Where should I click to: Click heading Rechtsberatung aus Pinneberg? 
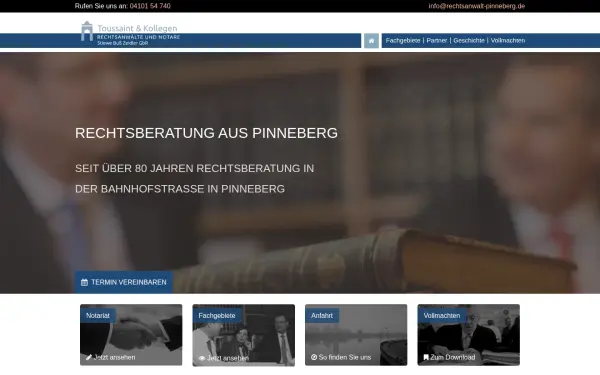(x=206, y=133)
